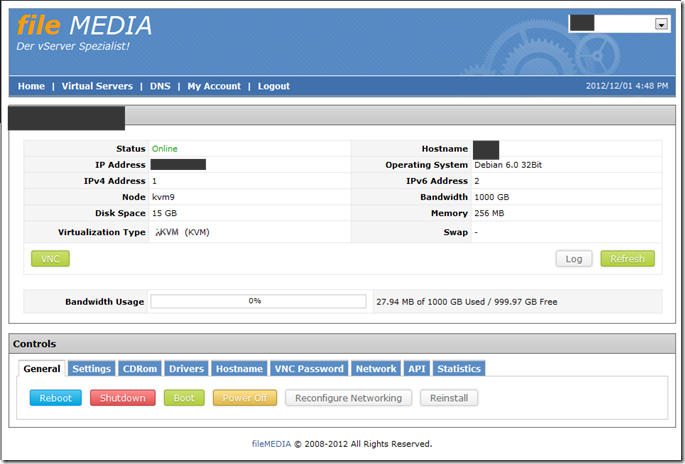685x464 pixels.
Task: Switch to the Settings tab
Action: click(92, 369)
